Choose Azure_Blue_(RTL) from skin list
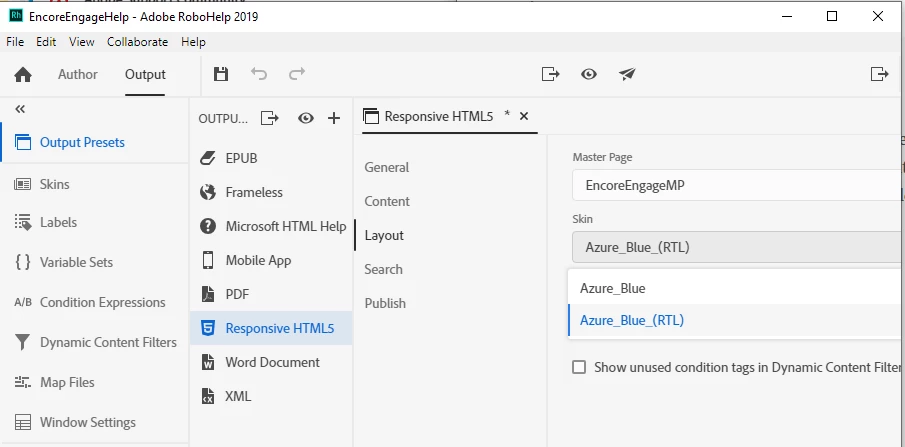 coord(736,320)
